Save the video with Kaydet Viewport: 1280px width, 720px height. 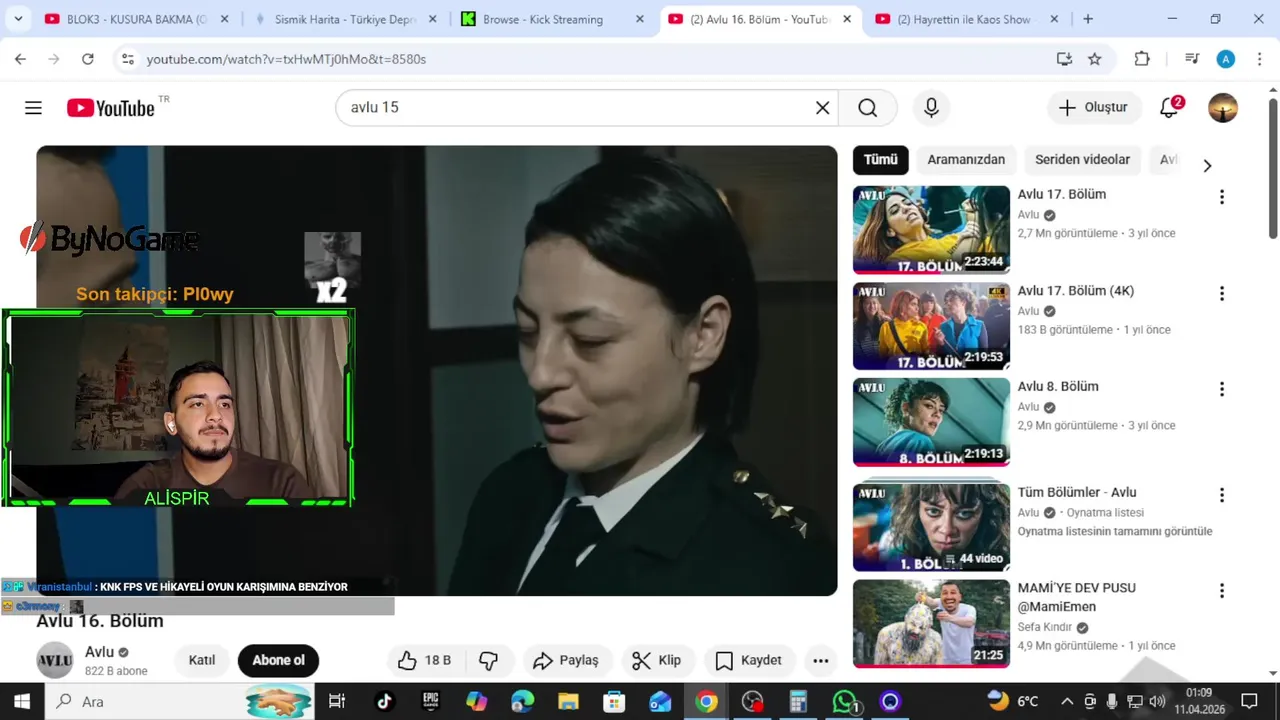click(749, 660)
